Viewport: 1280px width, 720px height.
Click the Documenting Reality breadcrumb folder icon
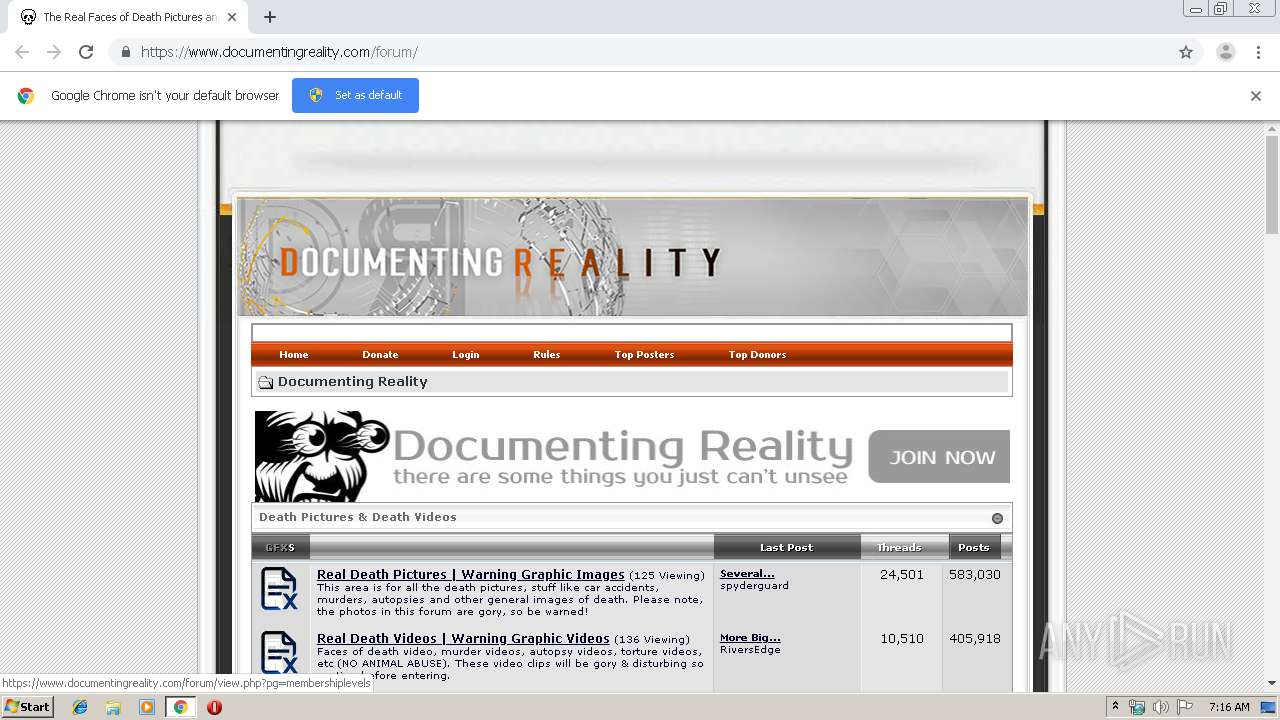click(266, 382)
